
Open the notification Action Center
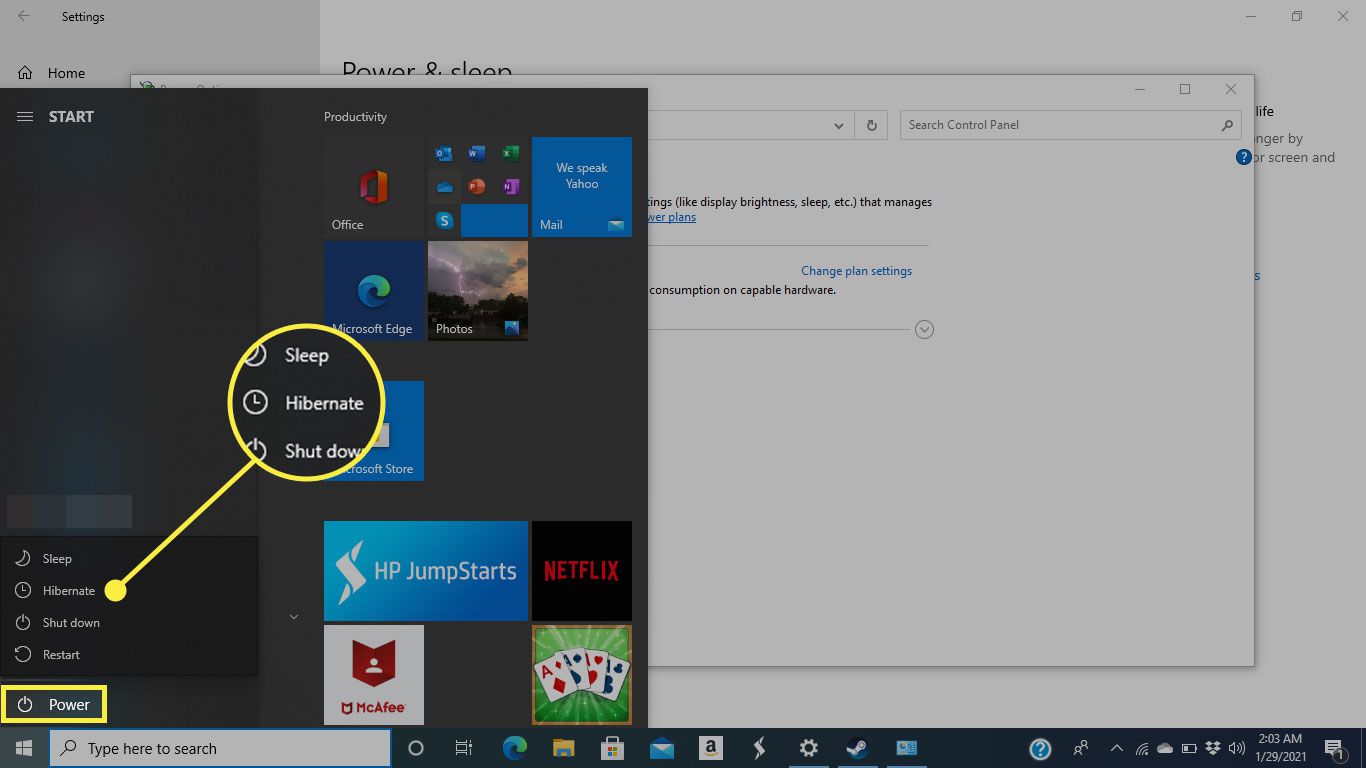click(x=1334, y=748)
